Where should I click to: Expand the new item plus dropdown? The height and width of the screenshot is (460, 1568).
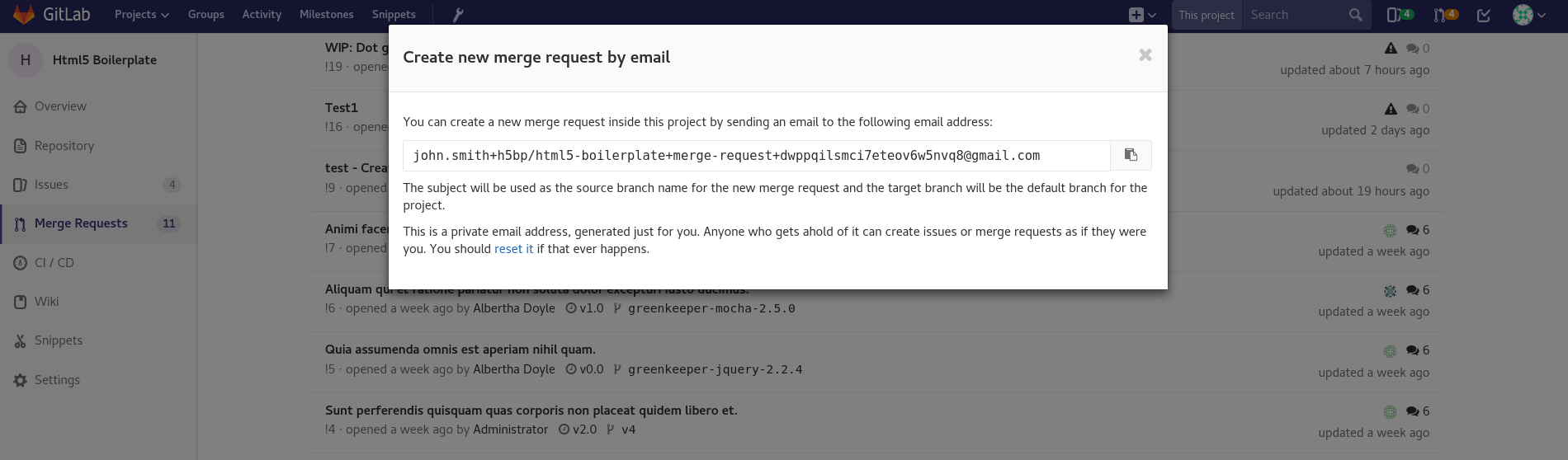click(1142, 15)
